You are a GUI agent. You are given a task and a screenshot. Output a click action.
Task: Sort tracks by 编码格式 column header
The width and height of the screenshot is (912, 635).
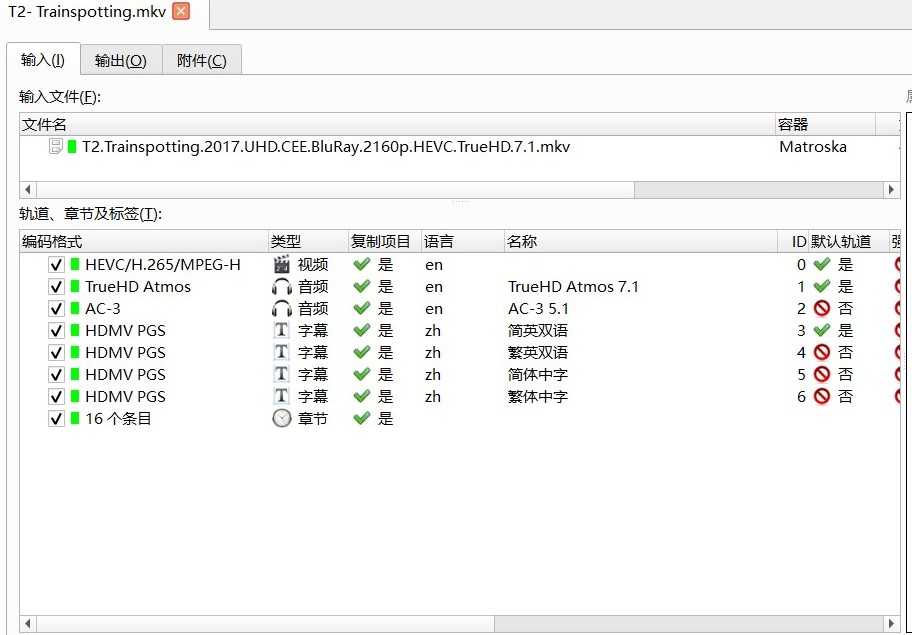point(52,242)
